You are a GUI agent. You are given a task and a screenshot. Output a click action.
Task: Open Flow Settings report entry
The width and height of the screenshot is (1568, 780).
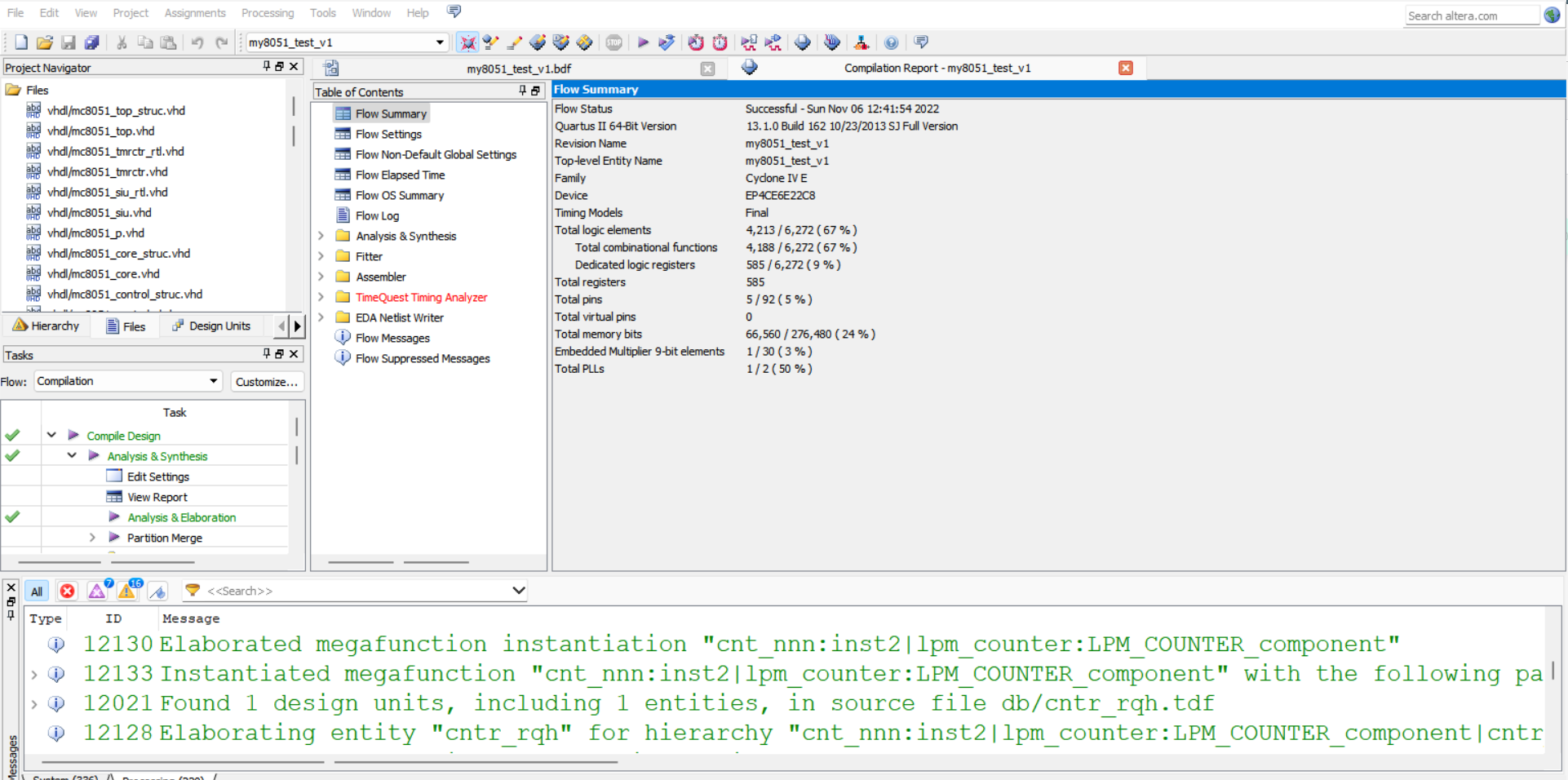pyautogui.click(x=388, y=134)
